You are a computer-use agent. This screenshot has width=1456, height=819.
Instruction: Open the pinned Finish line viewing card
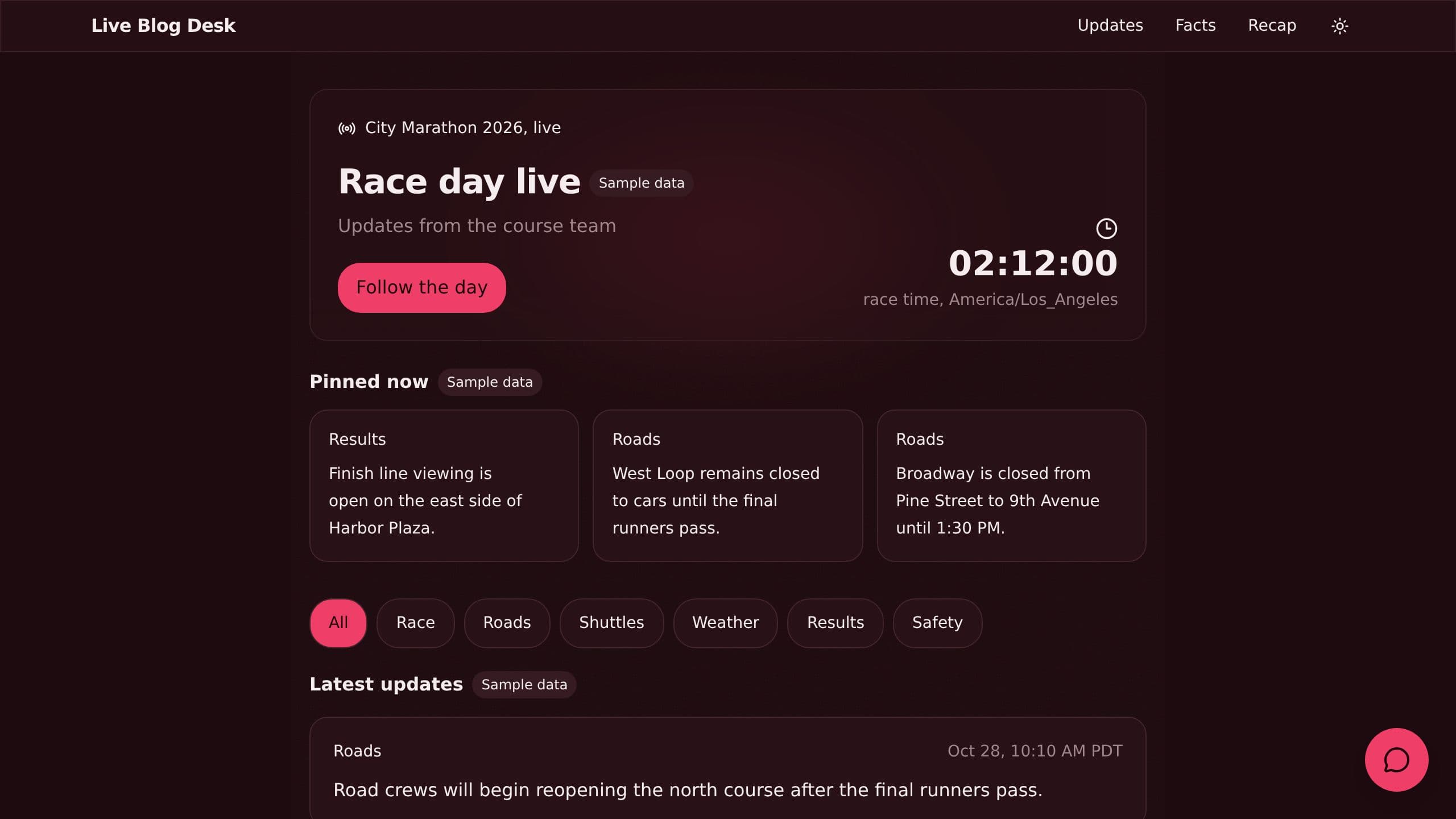444,486
